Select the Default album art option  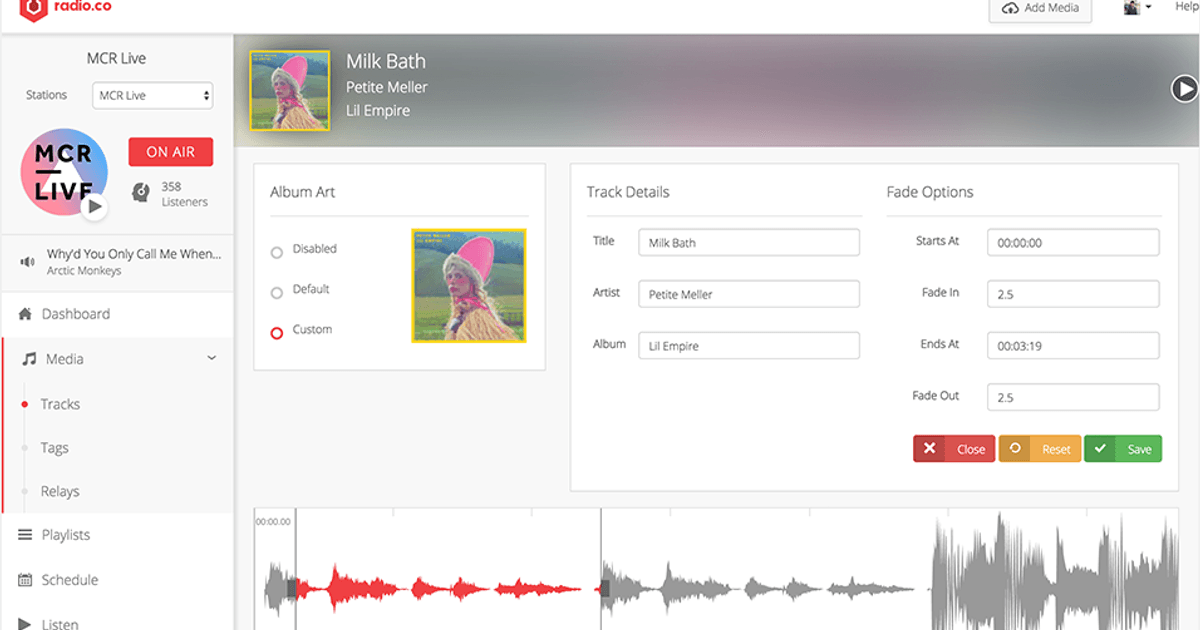coord(277,293)
